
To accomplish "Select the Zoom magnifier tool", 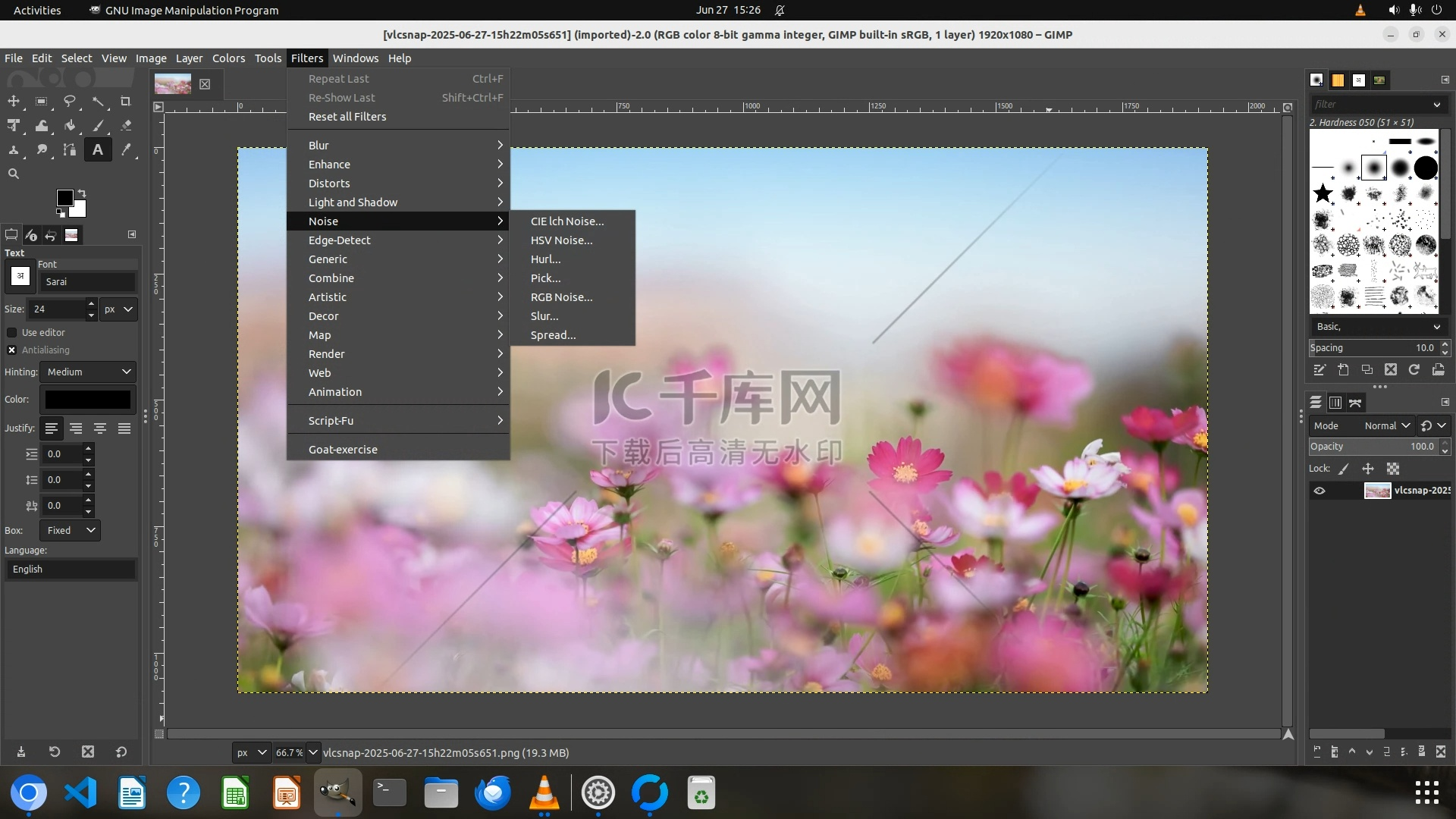I will click(x=14, y=174).
